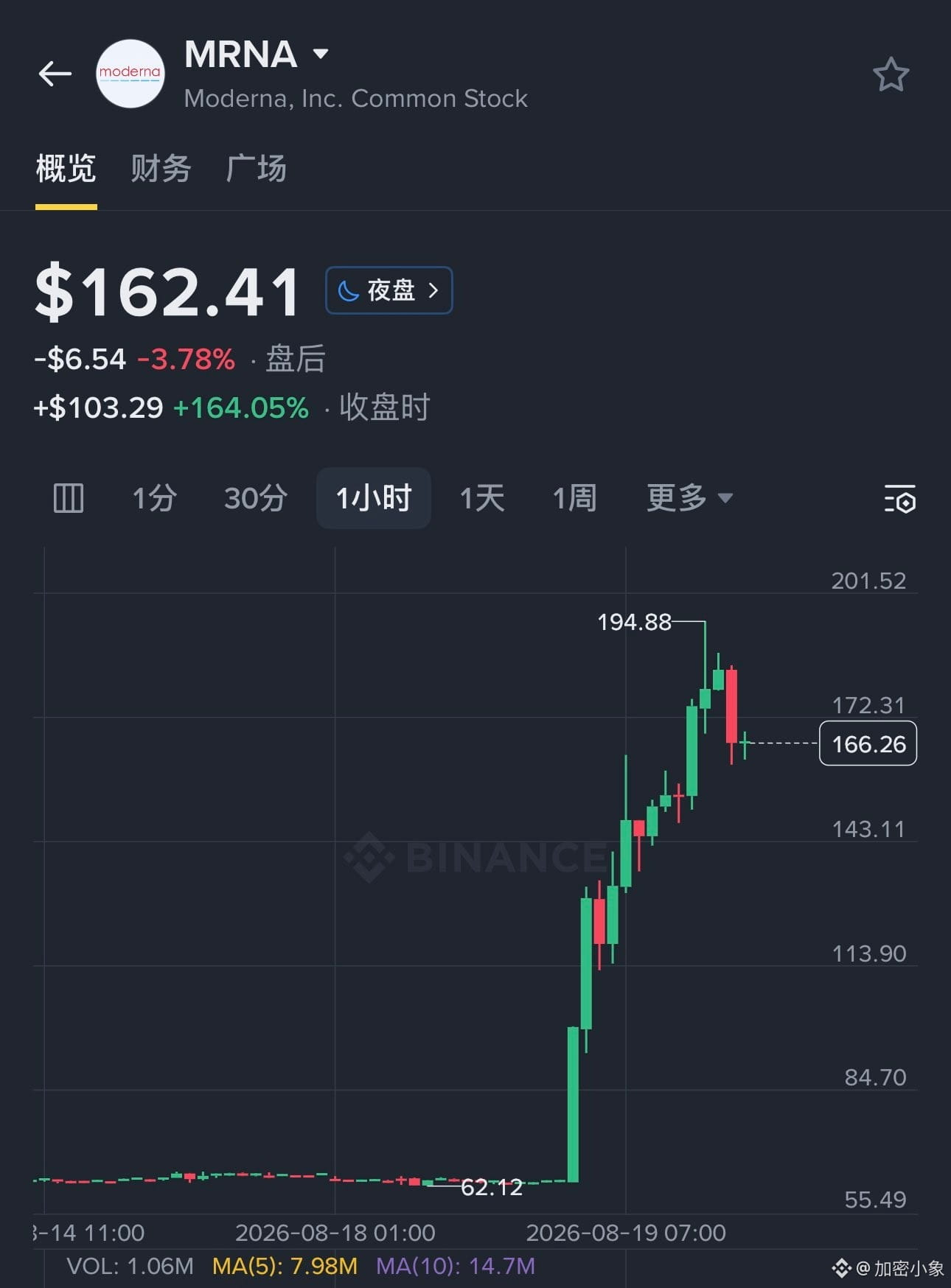Choose the 1周 chart interval

pos(575,498)
